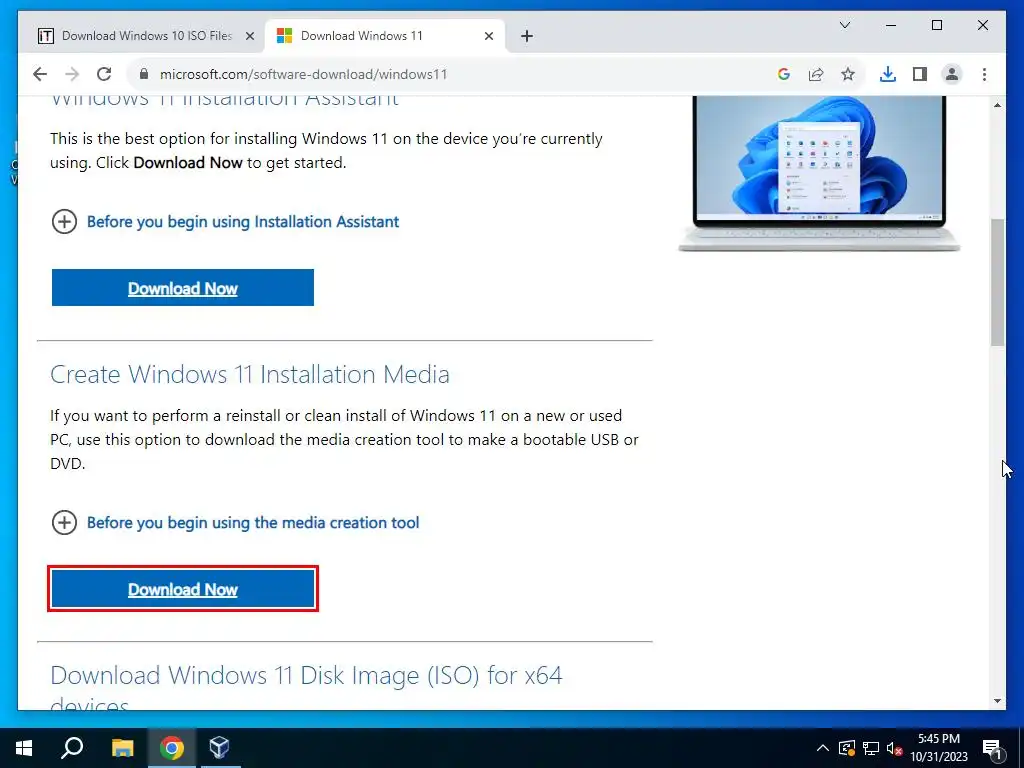Expand Before you begin using the media creation tool
Image resolution: width=1024 pixels, height=768 pixels.
pos(235,523)
